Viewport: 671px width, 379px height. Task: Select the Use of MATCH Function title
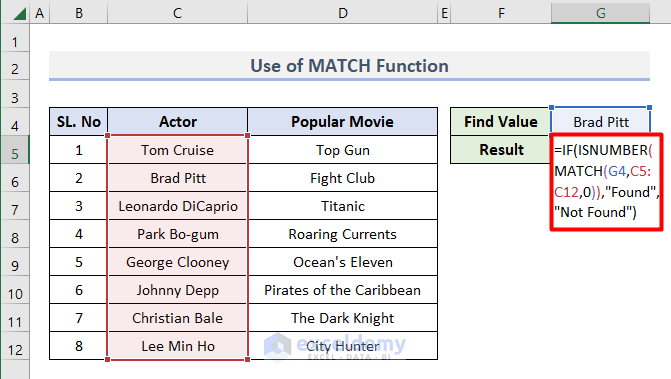click(x=349, y=66)
